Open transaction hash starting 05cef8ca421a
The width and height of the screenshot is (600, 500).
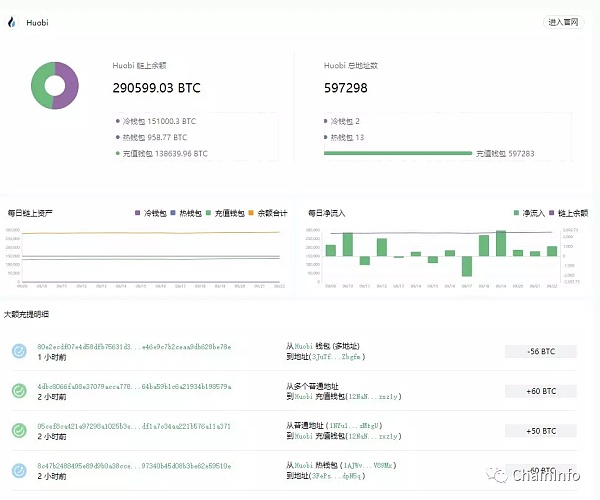click(134, 426)
